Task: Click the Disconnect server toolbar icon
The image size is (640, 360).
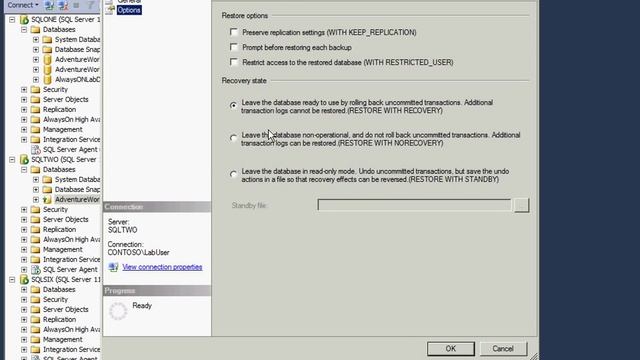Action: [63, 5]
